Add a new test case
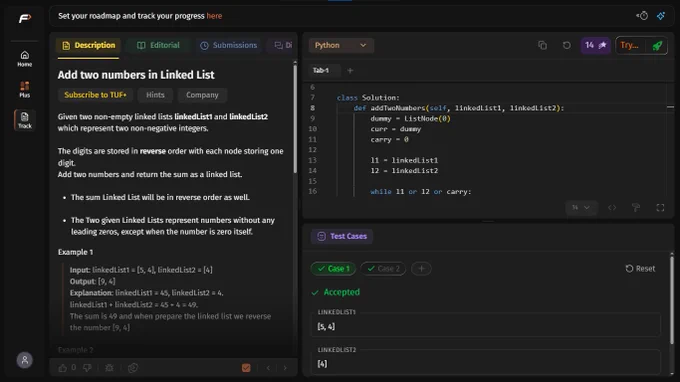This screenshot has width=680, height=382. 421,269
